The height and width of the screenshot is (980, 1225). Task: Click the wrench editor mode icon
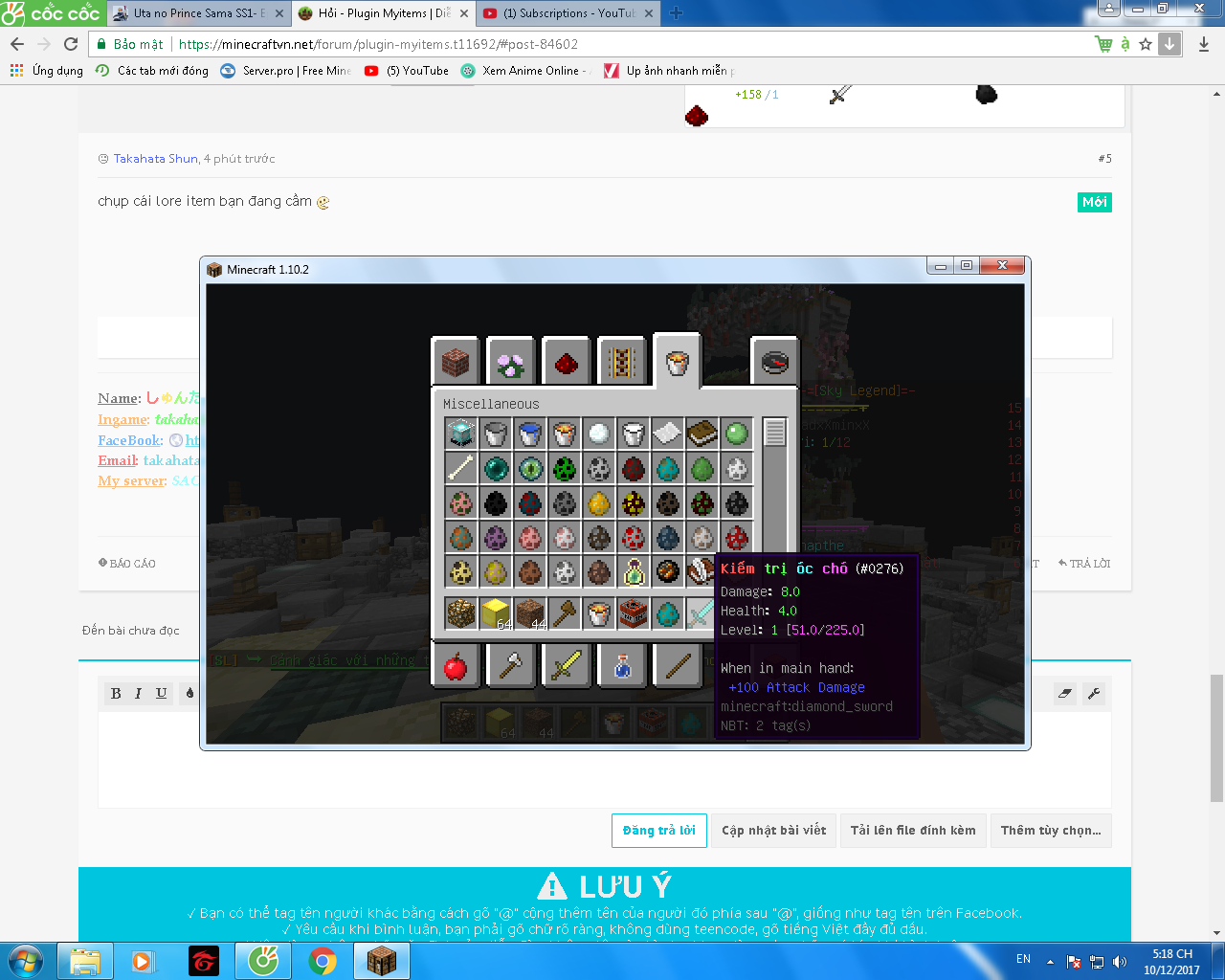coord(1094,694)
